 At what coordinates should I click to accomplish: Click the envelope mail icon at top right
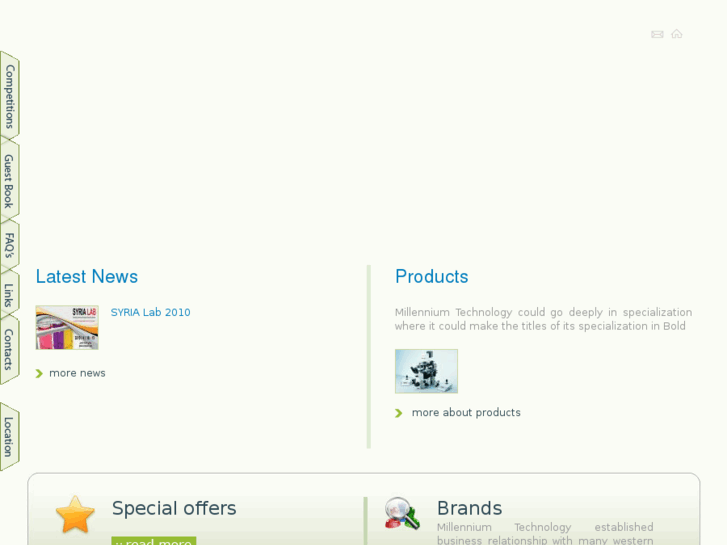[x=657, y=34]
